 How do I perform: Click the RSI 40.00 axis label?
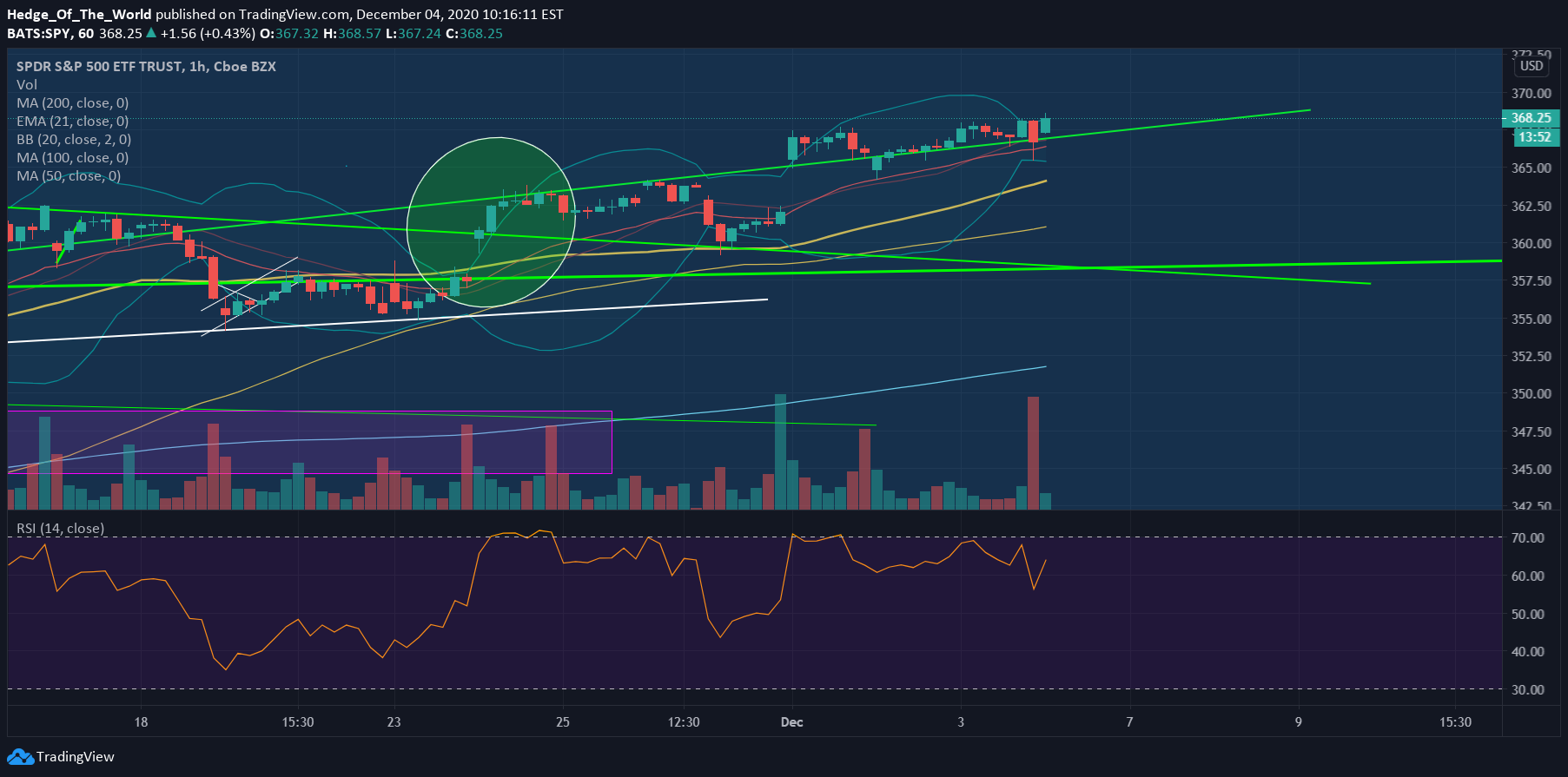click(1527, 652)
